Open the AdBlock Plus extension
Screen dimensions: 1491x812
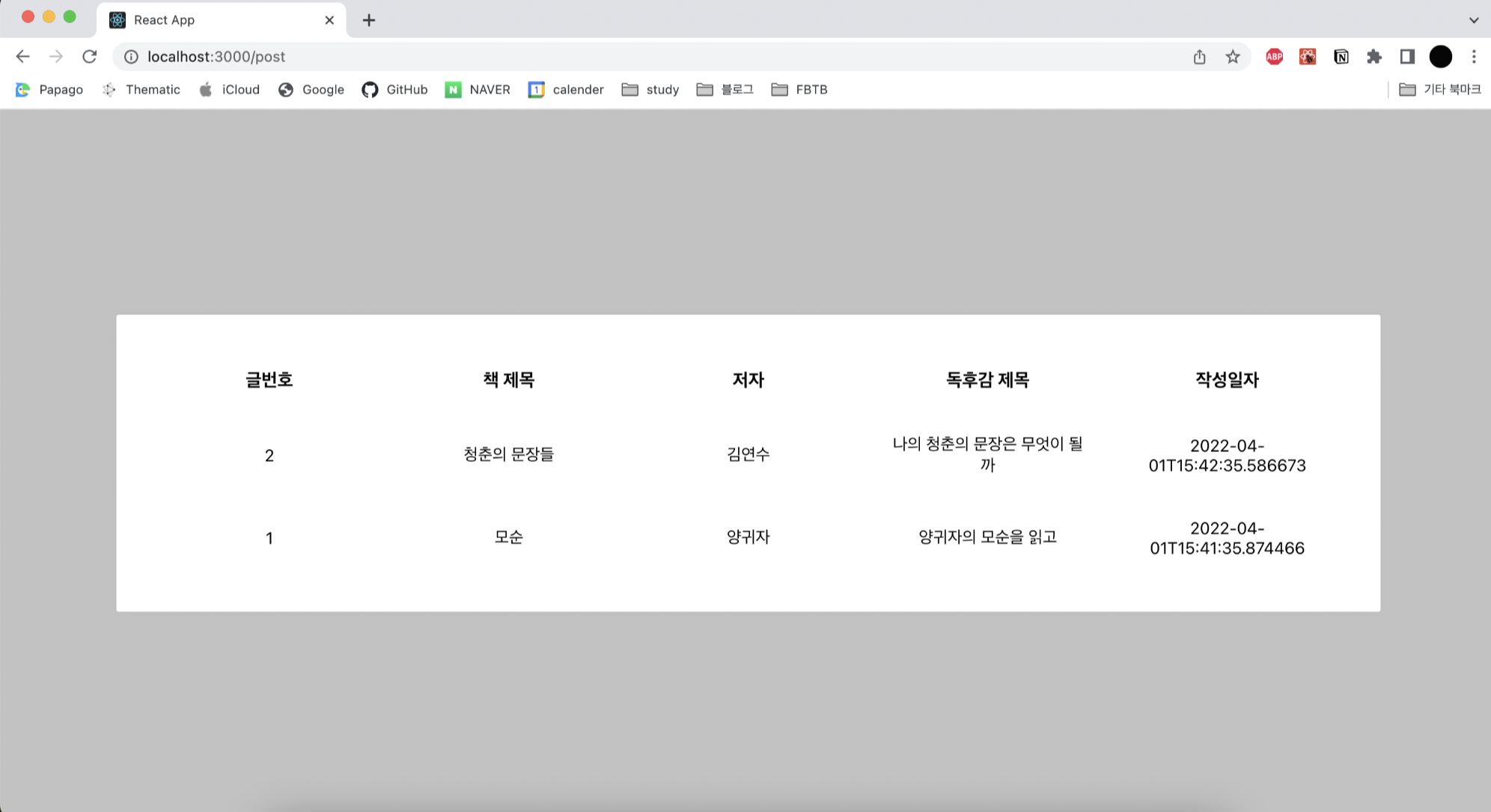pyautogui.click(x=1274, y=57)
